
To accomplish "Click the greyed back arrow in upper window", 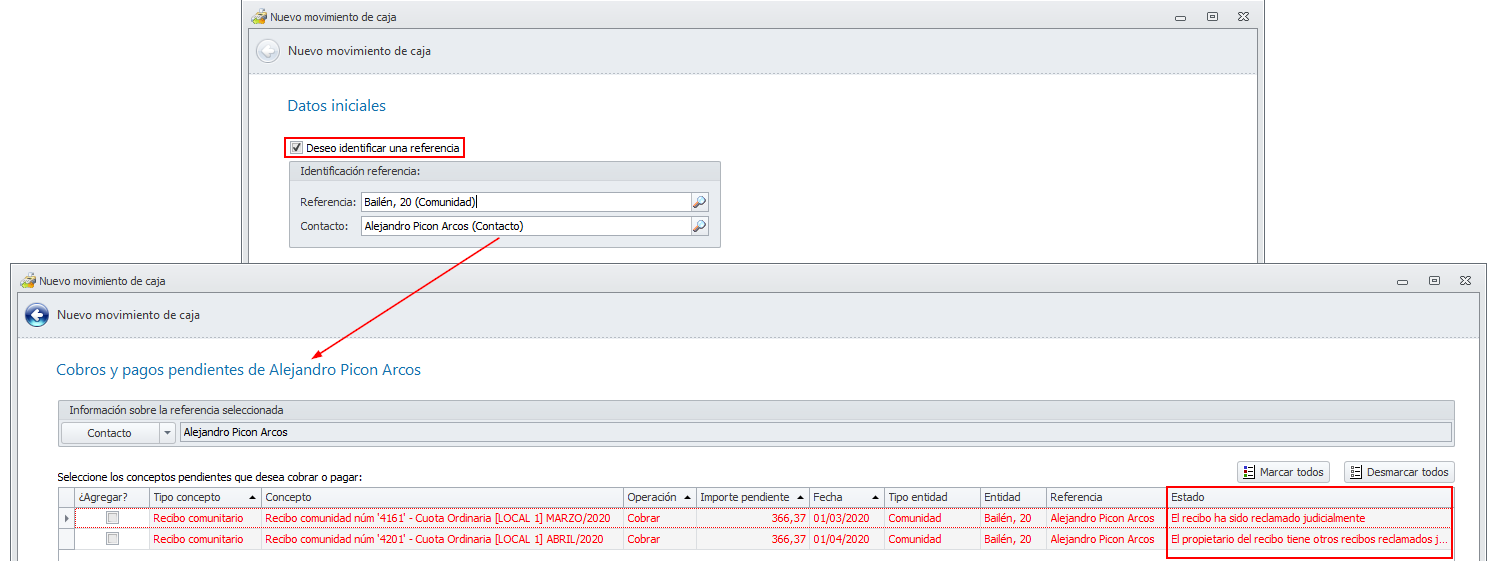I will tap(267, 51).
